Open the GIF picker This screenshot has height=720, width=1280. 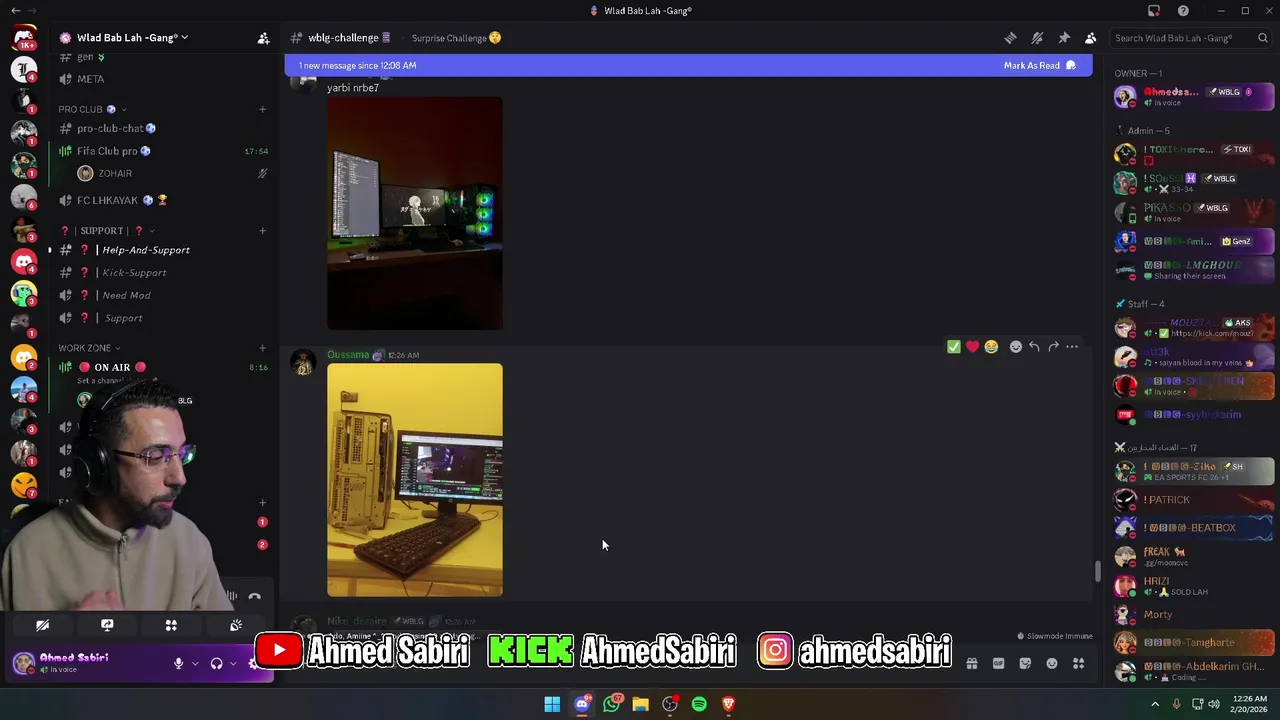tap(998, 663)
